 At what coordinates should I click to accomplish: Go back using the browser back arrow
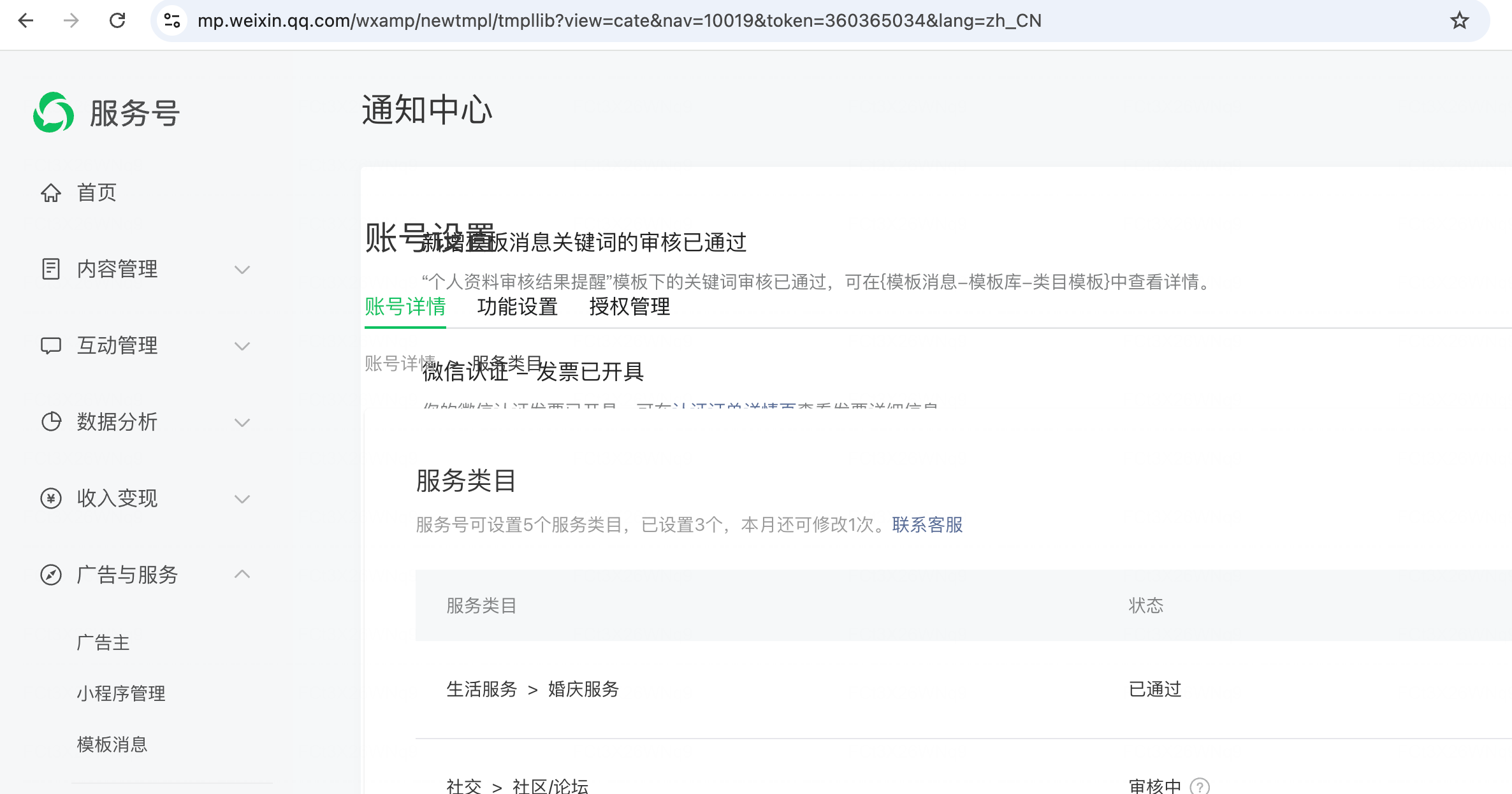25,20
